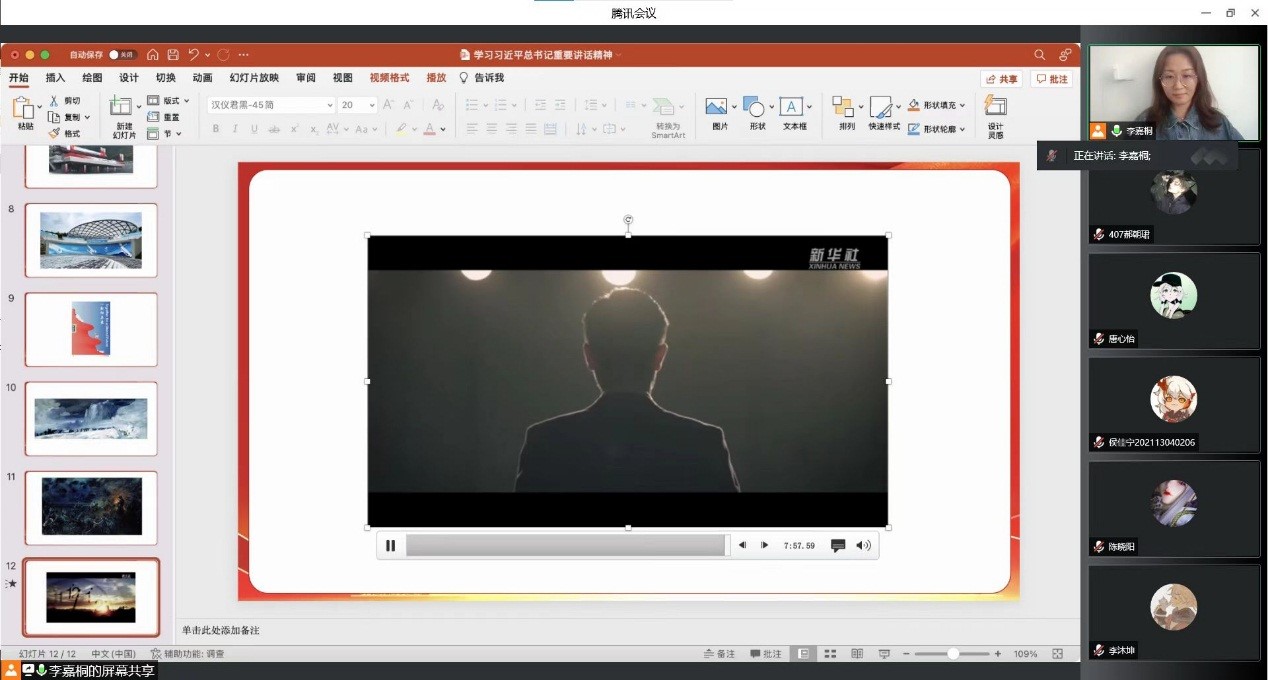The height and width of the screenshot is (680, 1268).
Task: Open the Design (设计) ribbon tab
Action: coord(129,78)
